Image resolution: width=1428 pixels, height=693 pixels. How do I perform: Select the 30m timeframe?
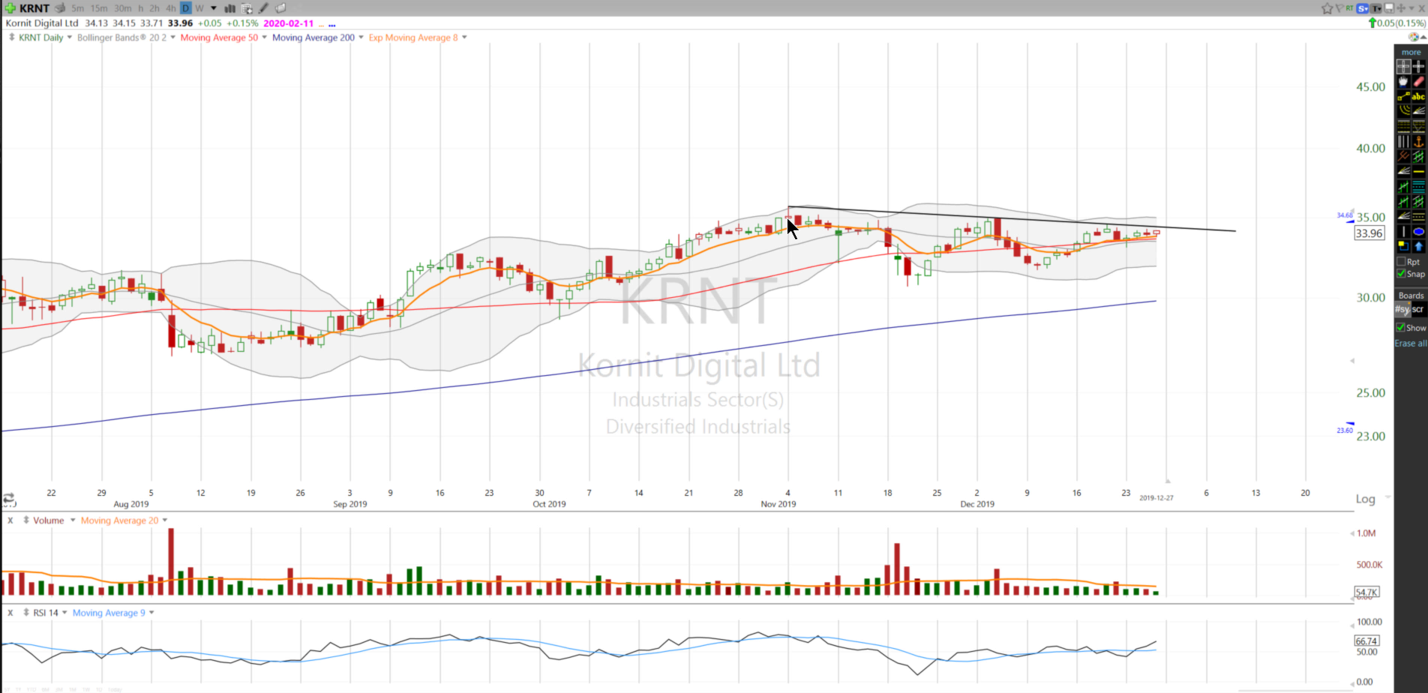tap(123, 8)
